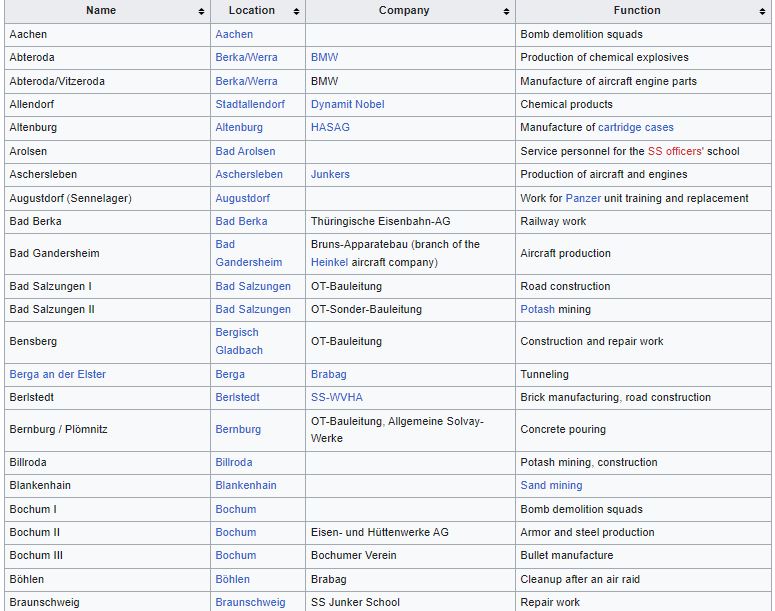Follow the red SS officers' link

(x=675, y=151)
